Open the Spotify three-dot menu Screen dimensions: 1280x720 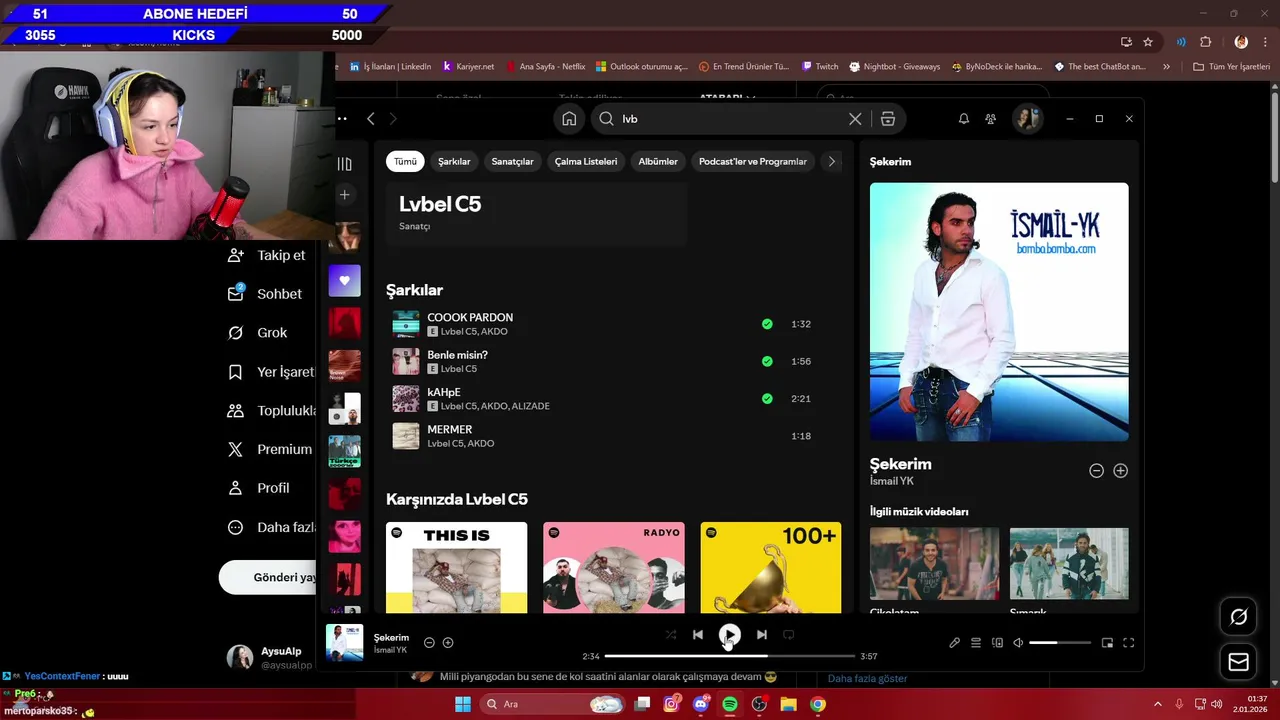pyautogui.click(x=343, y=119)
